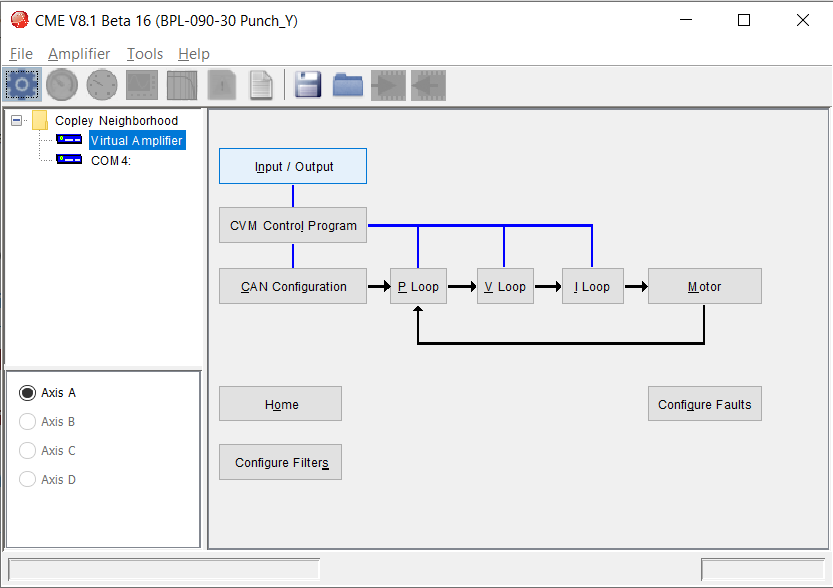
Task: Save amplifier data with the floppy disk icon
Action: (x=308, y=85)
